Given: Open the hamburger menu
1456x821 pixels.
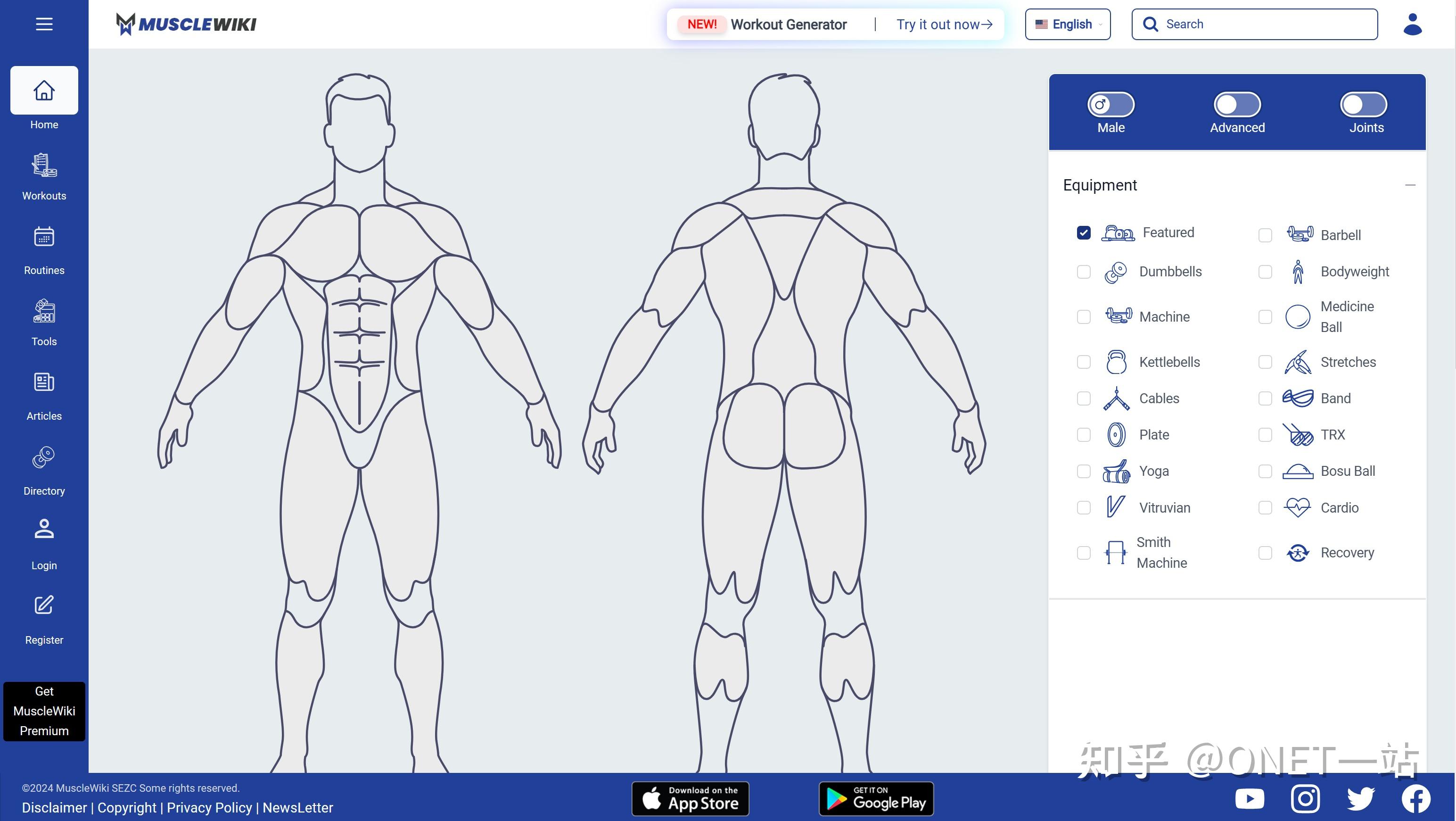Looking at the screenshot, I should (44, 24).
